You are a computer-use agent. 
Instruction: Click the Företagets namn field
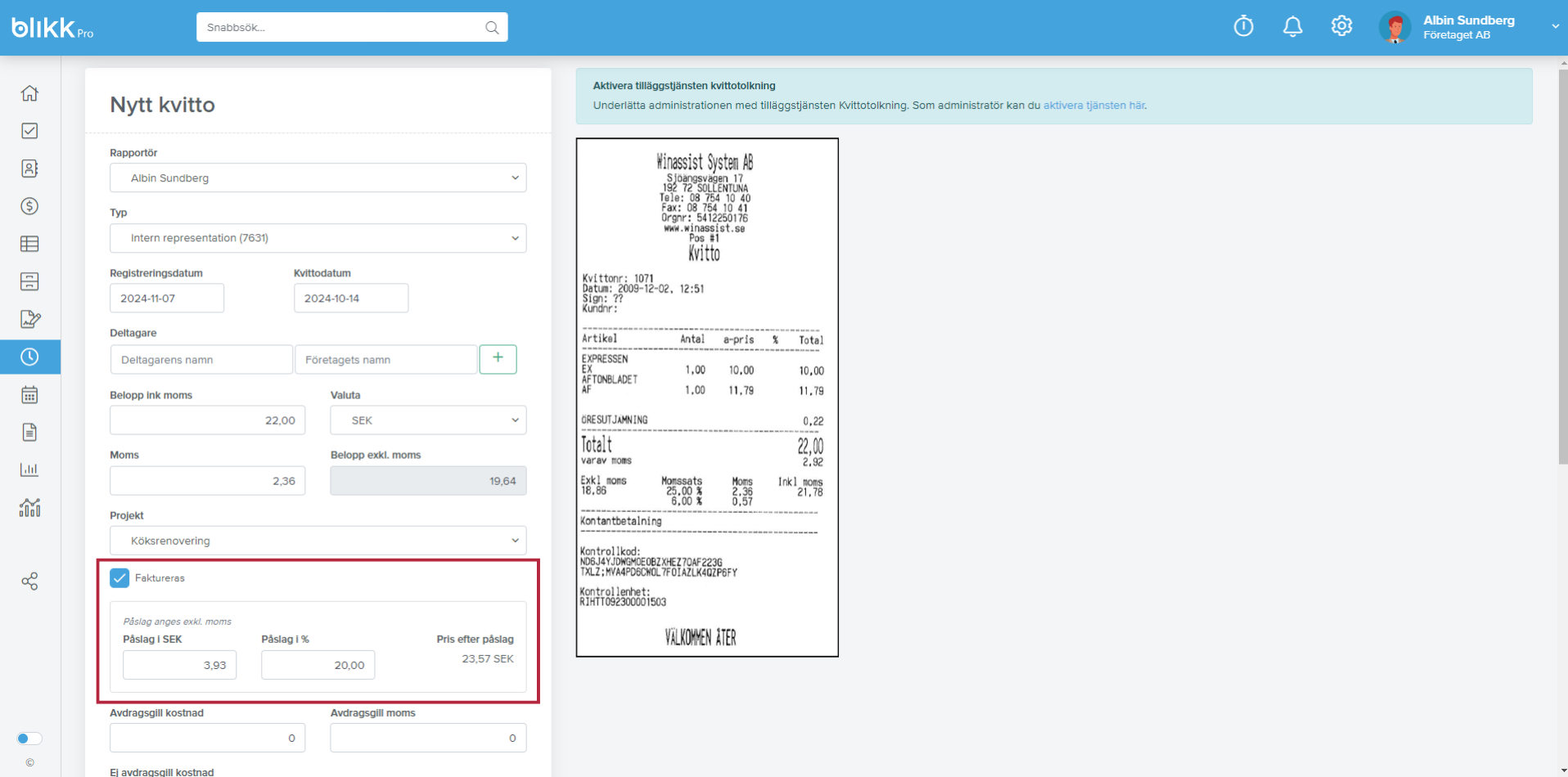pyautogui.click(x=385, y=360)
